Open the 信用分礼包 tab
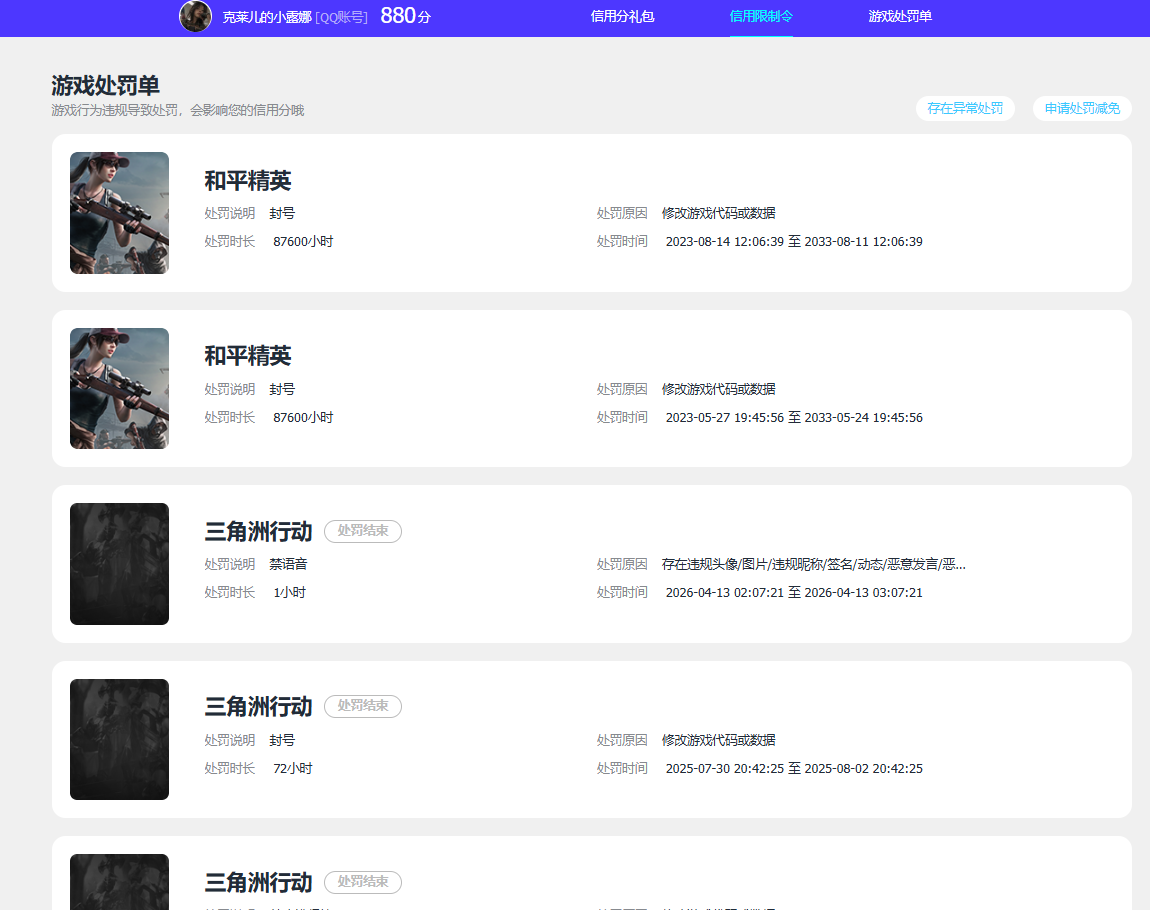Viewport: 1150px width, 910px height. pos(622,16)
